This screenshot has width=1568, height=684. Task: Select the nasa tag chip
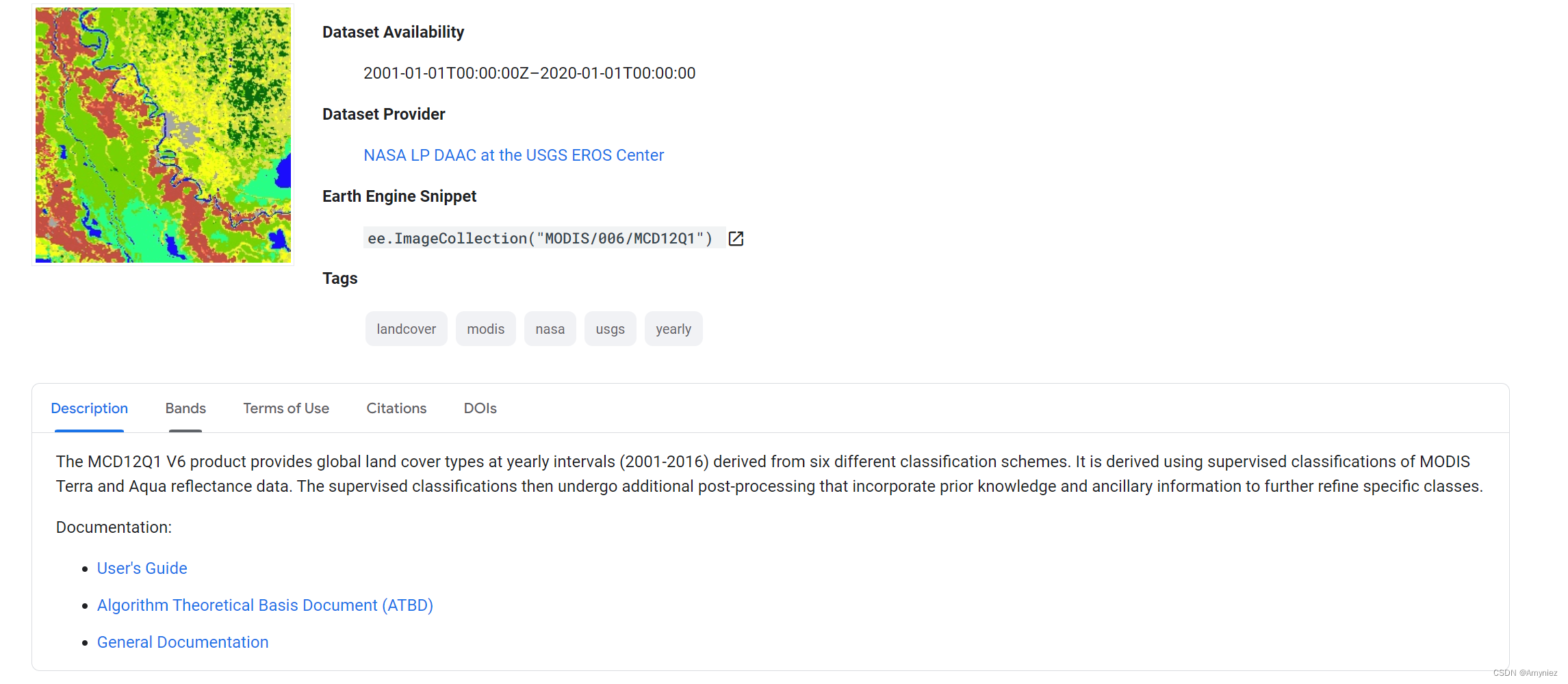tap(550, 329)
